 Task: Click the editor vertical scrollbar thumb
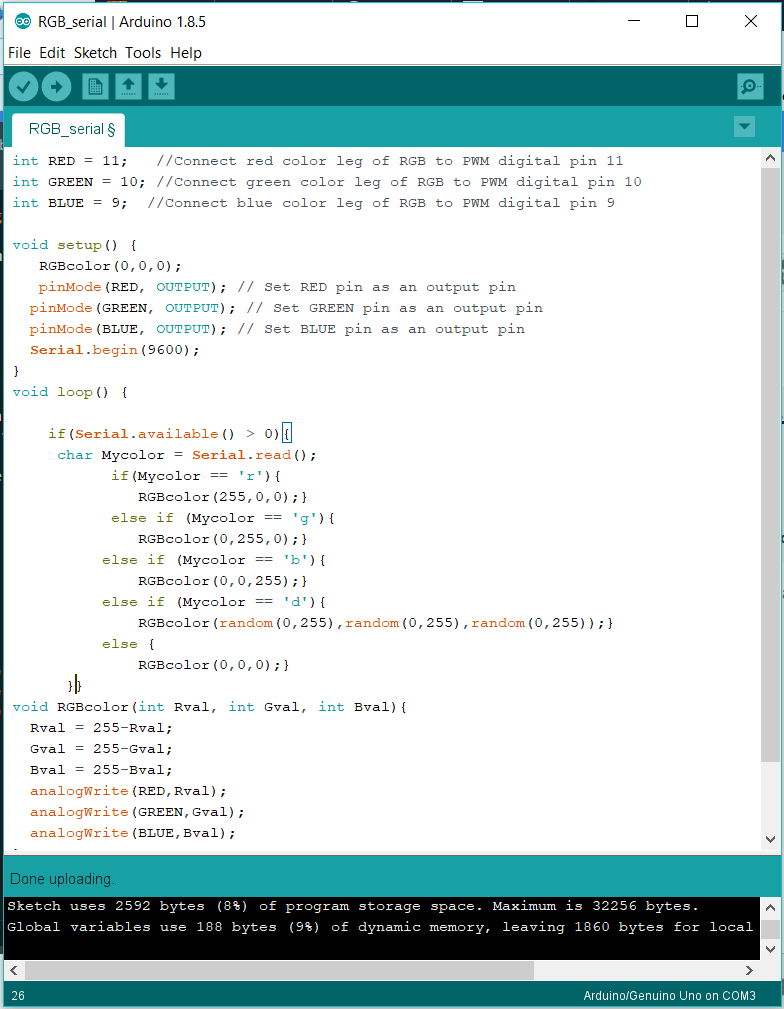click(x=770, y=465)
